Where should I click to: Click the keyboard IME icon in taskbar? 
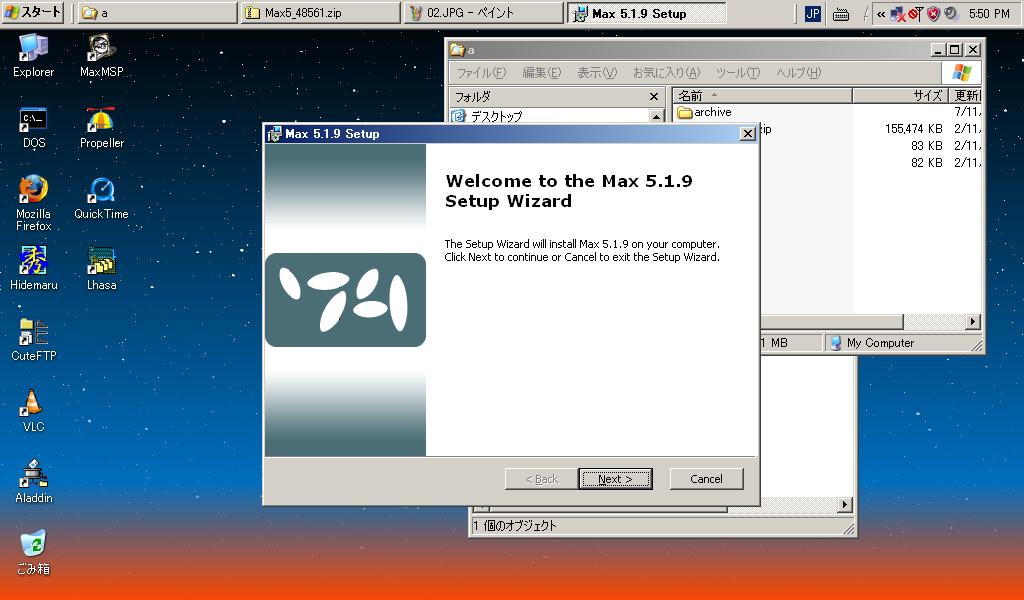pos(841,14)
